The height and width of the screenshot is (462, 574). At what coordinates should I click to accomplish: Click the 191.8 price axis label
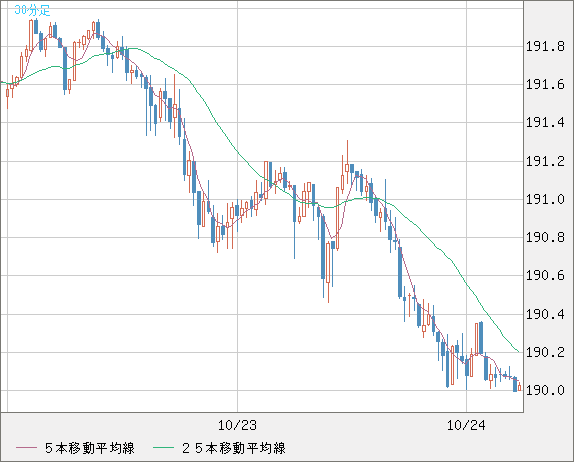[545, 46]
